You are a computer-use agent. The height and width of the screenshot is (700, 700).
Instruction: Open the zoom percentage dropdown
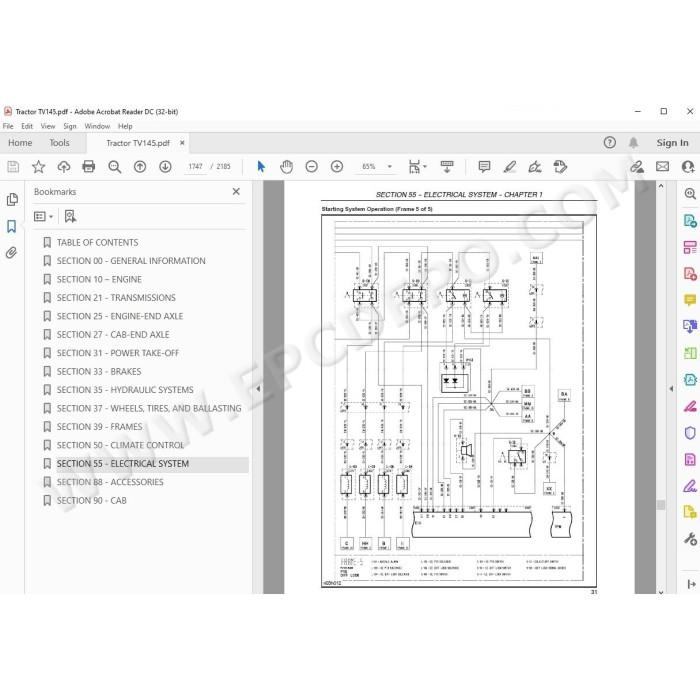(x=390, y=167)
